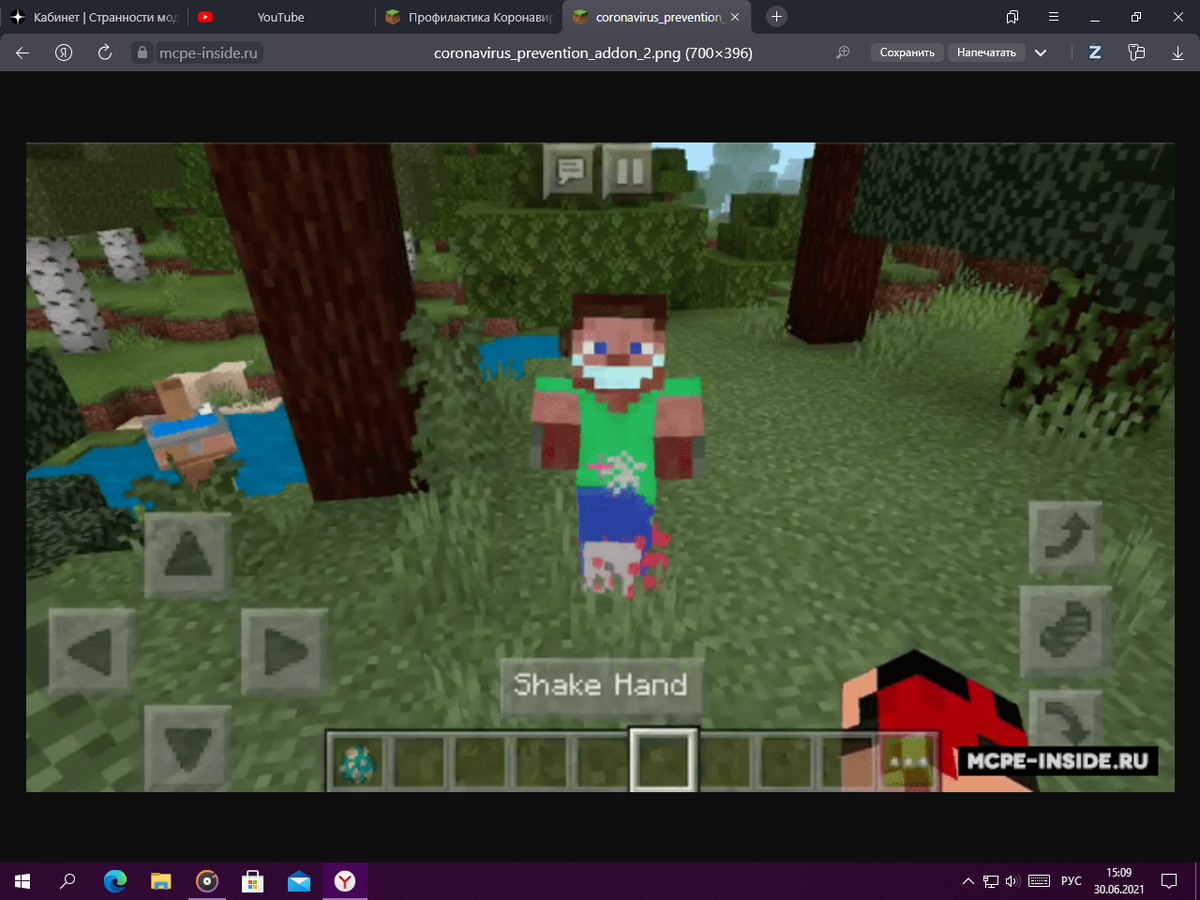
Task: Click the Сохранить button
Action: 907,53
